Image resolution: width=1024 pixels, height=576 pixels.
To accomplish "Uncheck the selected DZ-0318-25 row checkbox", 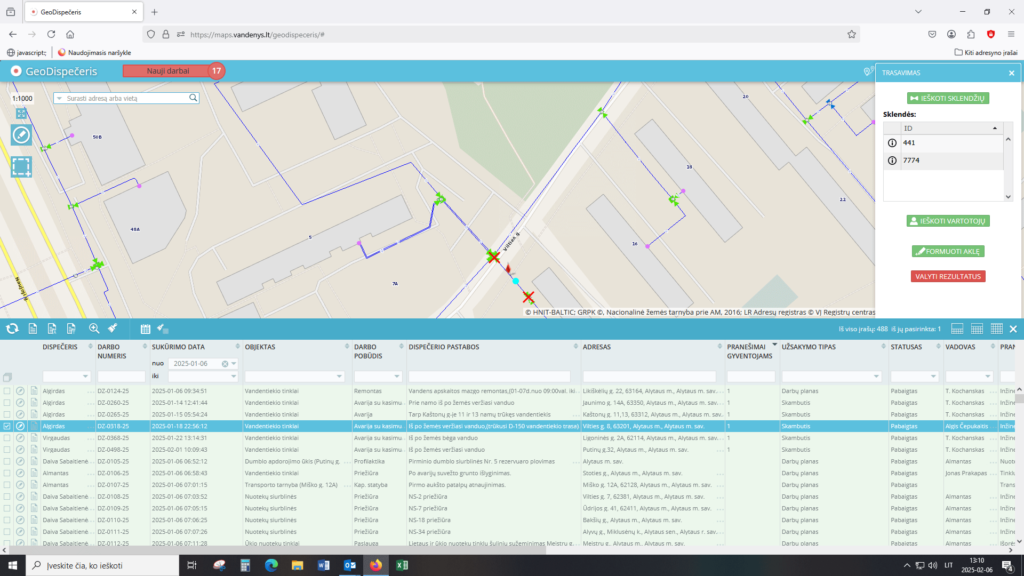I will tap(7, 426).
